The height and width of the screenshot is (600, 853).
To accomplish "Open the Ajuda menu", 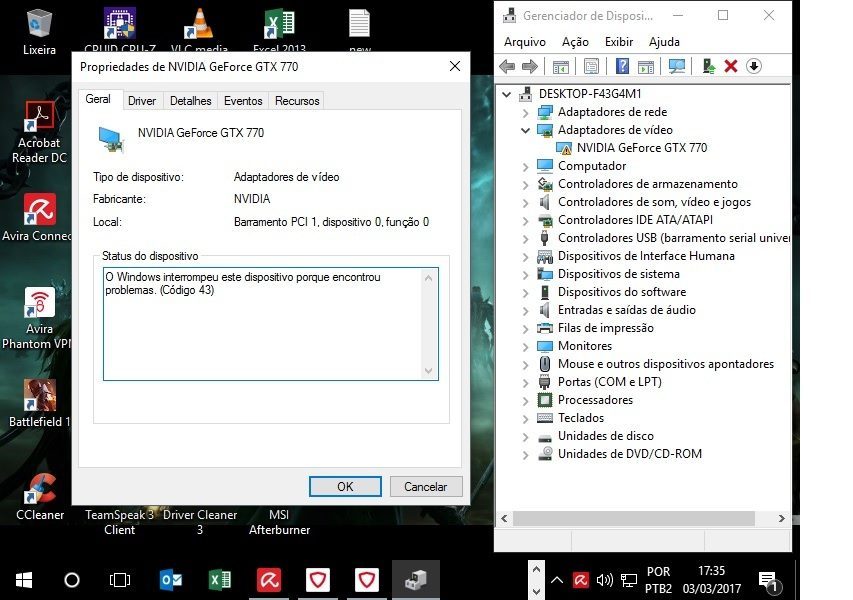I will tap(664, 42).
